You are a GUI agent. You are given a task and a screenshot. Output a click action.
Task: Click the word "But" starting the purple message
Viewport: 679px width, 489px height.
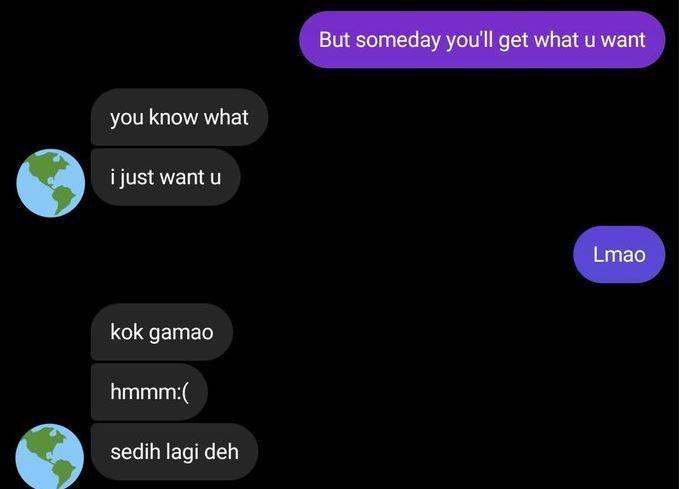pos(334,40)
